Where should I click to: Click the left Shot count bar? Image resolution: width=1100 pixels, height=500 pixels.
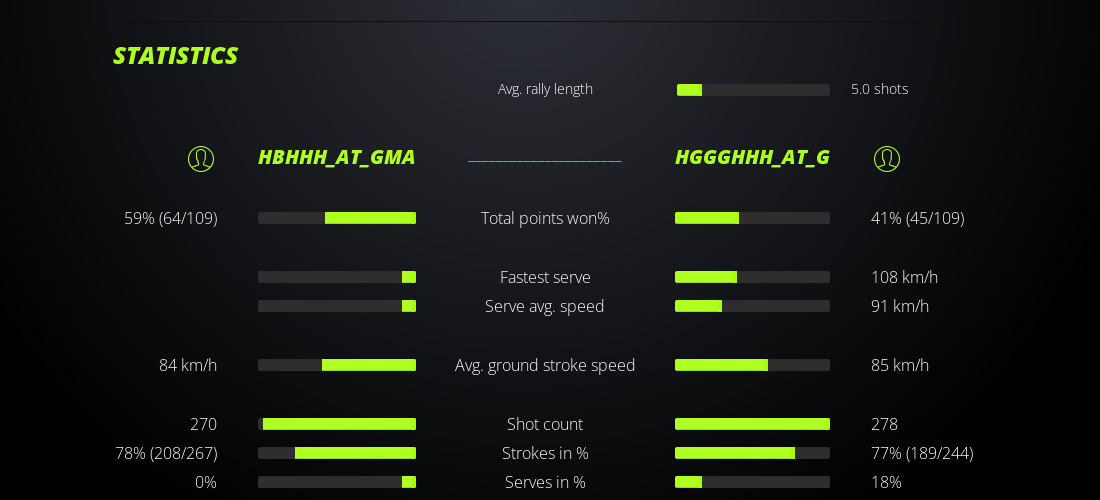(337, 424)
